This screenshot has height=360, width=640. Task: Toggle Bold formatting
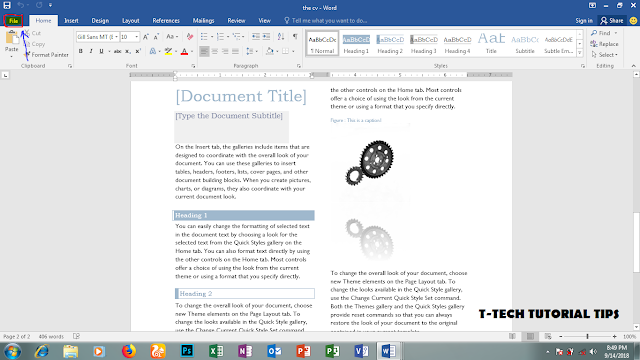[x=80, y=51]
